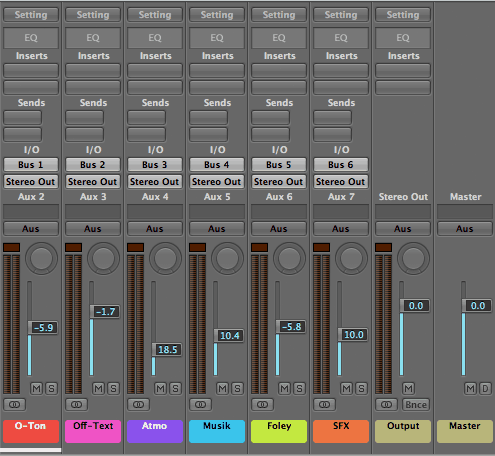Toggle stereo format icon on O-Ton channel

click(14, 405)
